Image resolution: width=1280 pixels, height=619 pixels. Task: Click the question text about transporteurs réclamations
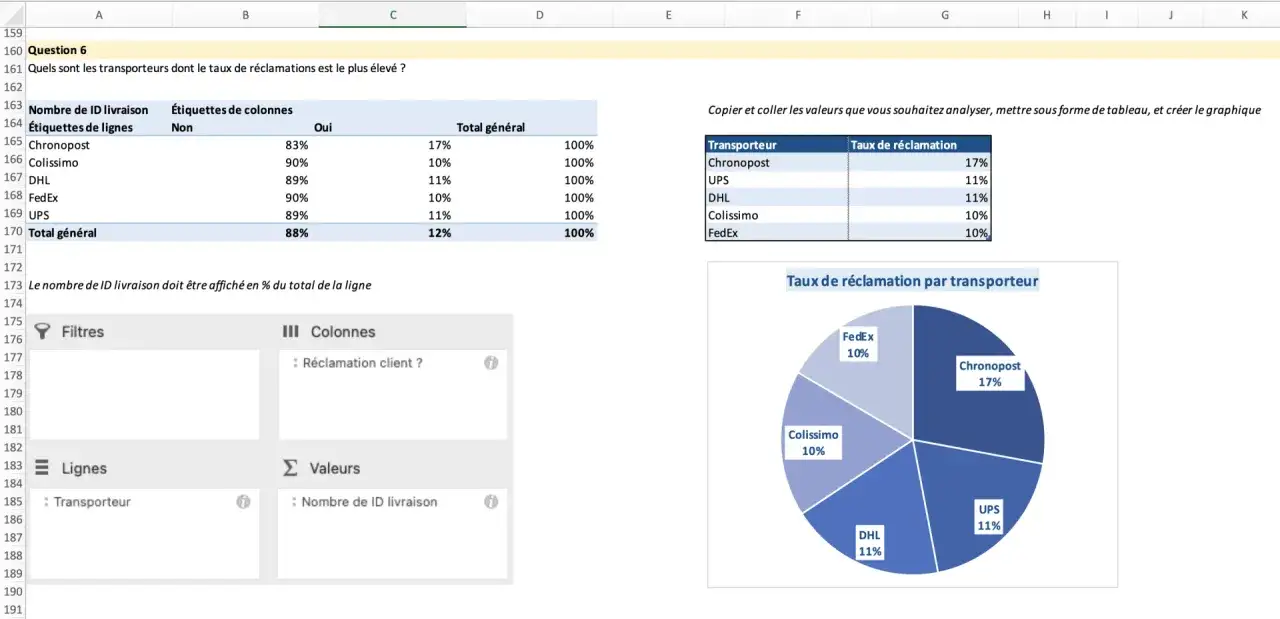tap(217, 68)
